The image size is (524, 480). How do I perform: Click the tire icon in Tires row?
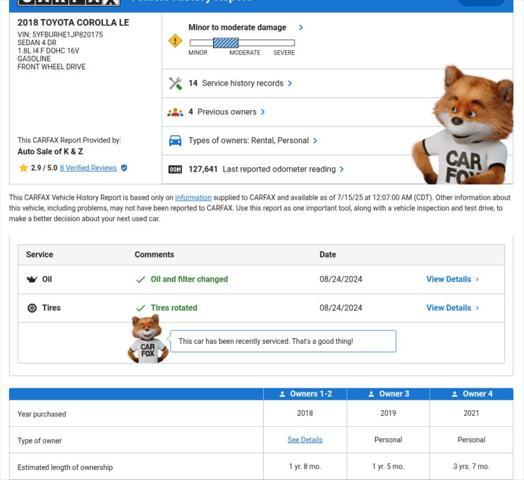click(32, 308)
